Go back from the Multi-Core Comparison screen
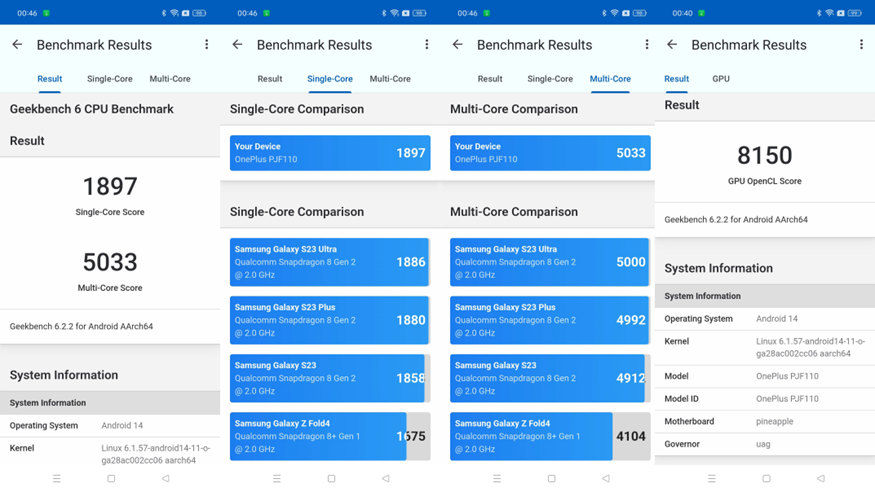The image size is (875, 492). [457, 45]
